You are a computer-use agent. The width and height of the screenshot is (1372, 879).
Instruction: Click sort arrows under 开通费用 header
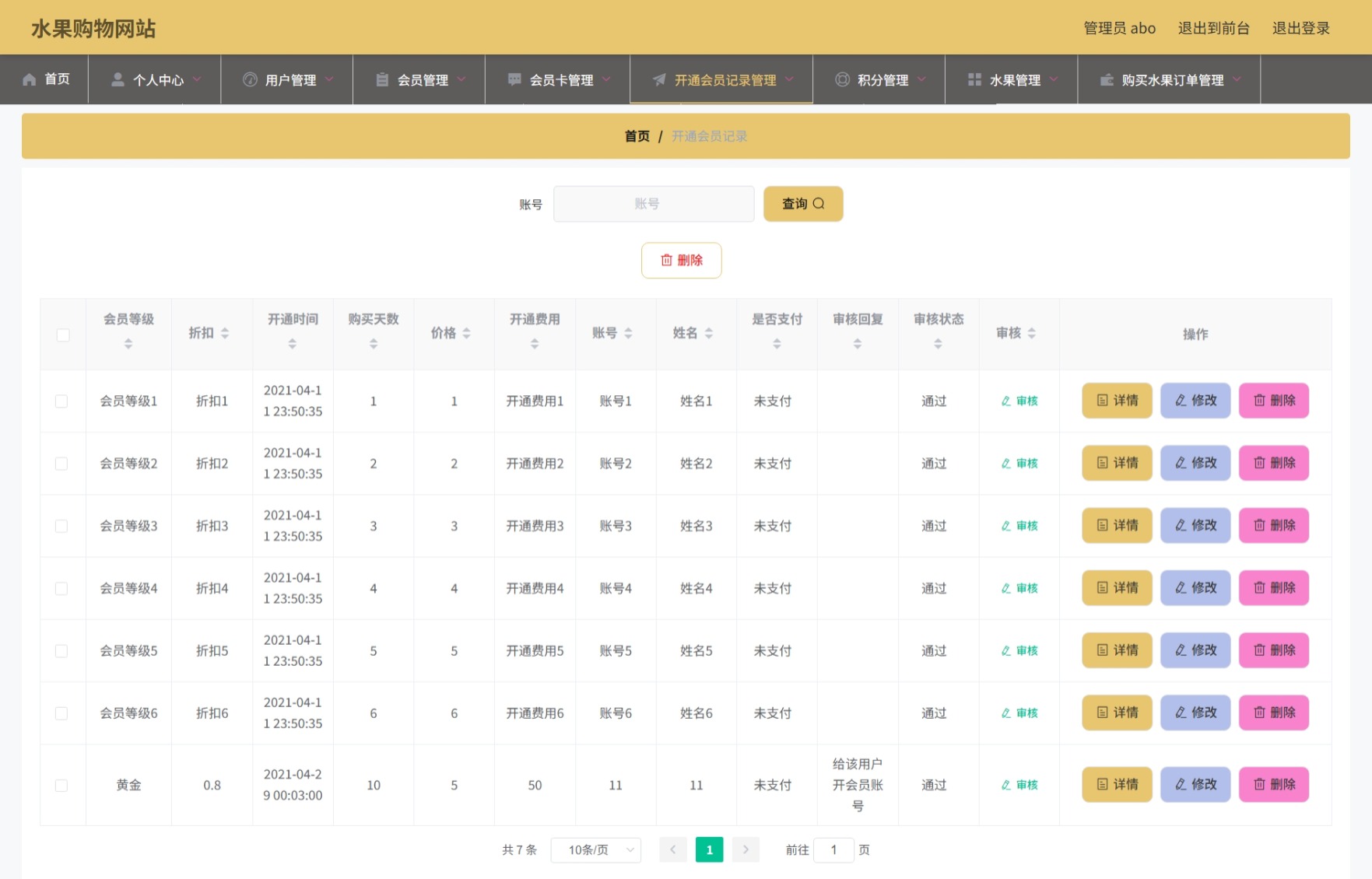535,344
